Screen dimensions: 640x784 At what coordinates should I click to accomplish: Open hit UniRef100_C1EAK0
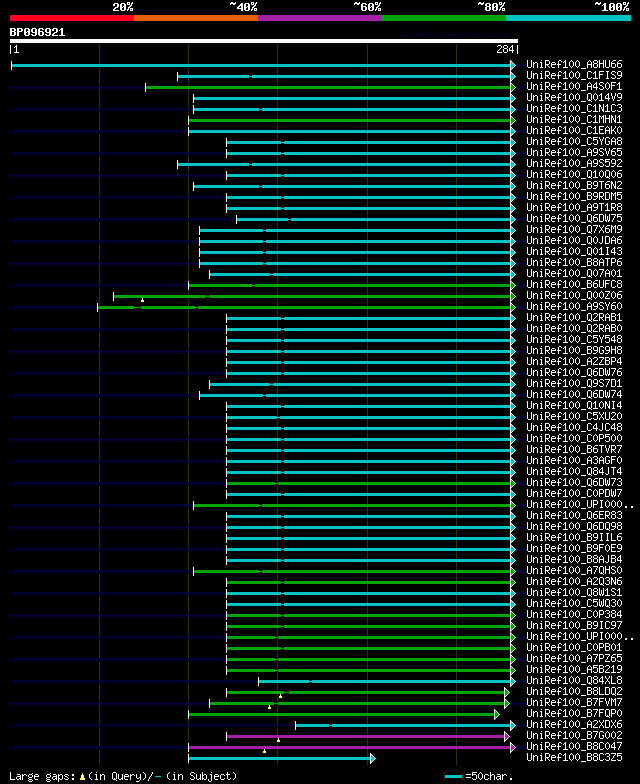click(x=574, y=130)
